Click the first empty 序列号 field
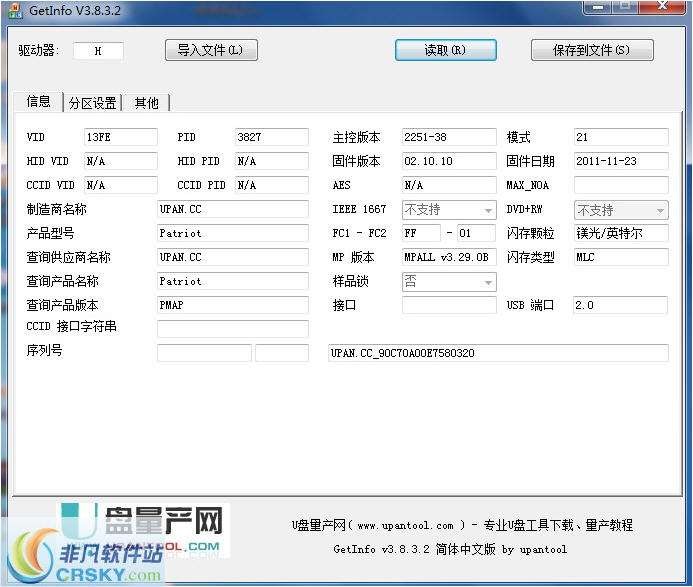 (204, 353)
